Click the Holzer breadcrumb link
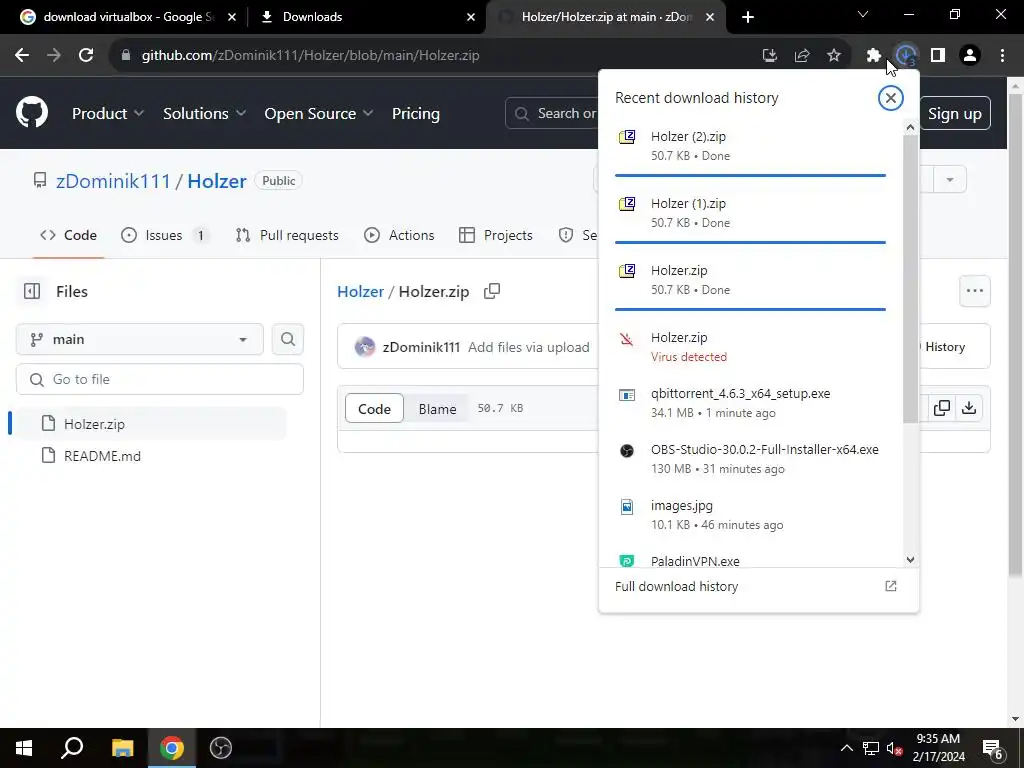The width and height of the screenshot is (1024, 768). [x=360, y=291]
